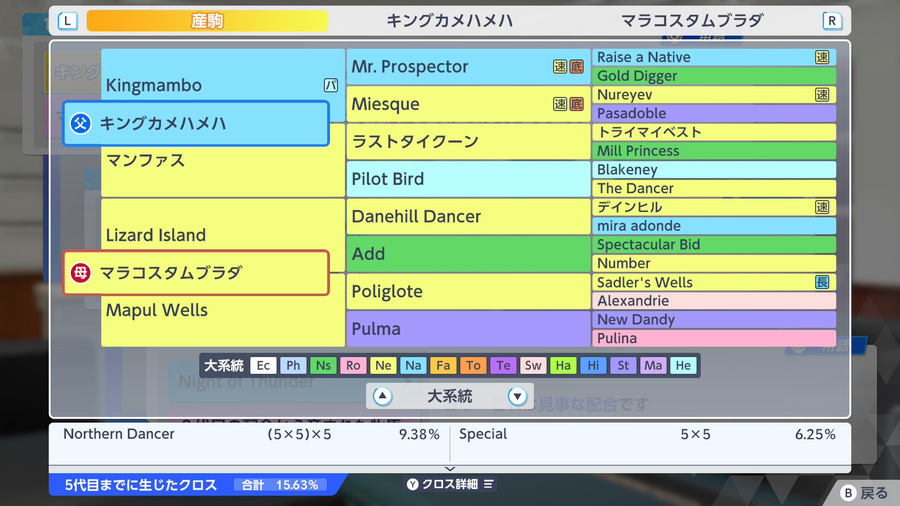900x506 pixels.
Task: Select the mira adonde row
Action: [x=714, y=226]
